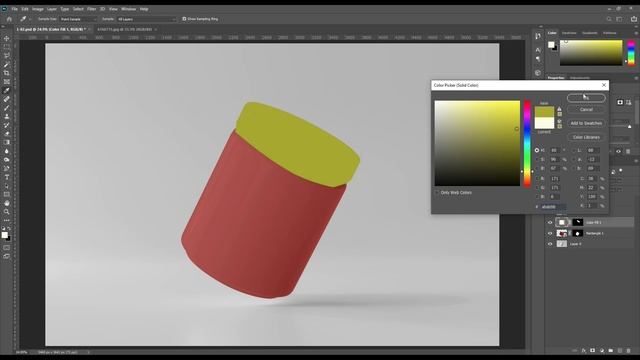This screenshot has height=360, width=640.
Task: Select the Dodge tool
Action: (7, 160)
